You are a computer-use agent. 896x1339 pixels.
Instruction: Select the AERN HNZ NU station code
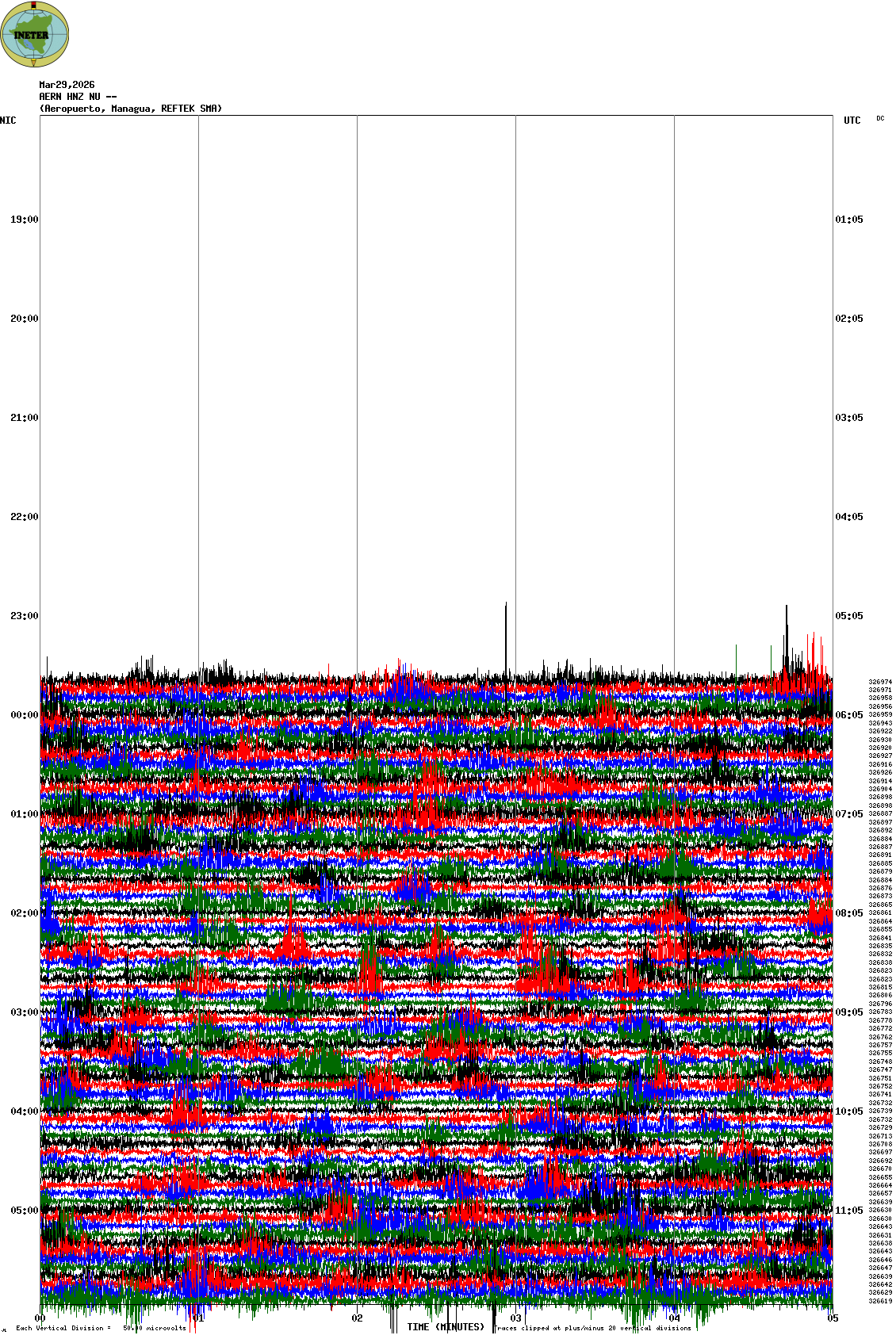(78, 97)
